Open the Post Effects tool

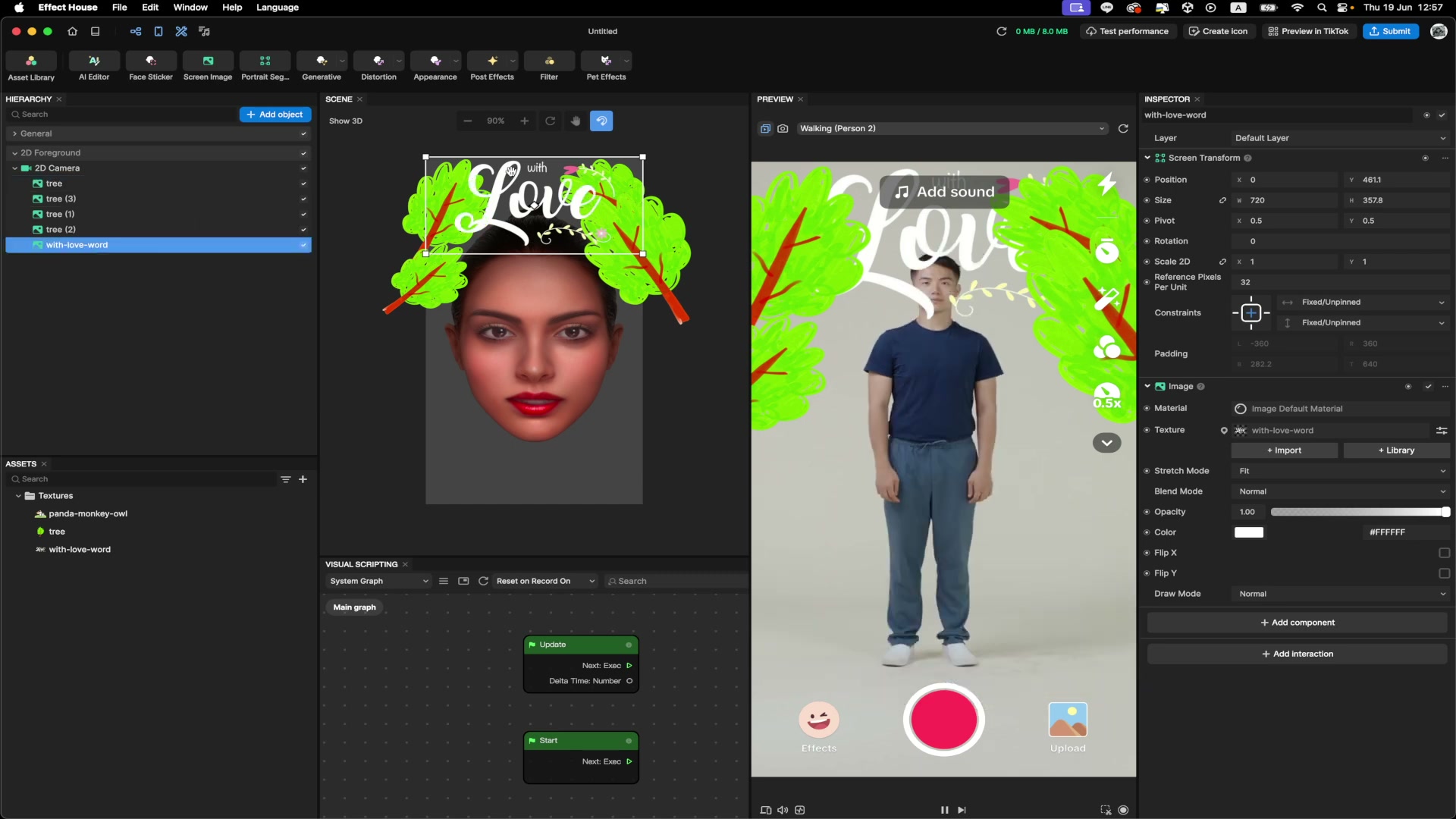492,66
